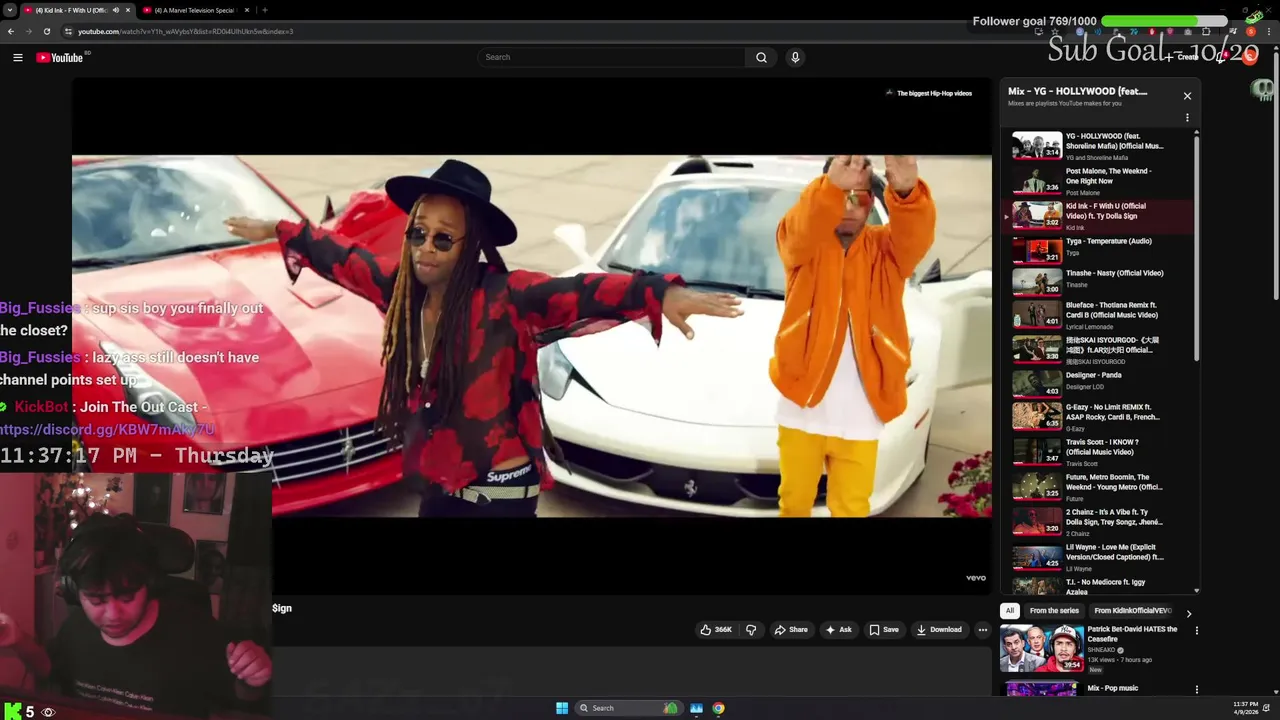The height and width of the screenshot is (720, 1280).
Task: Share the video
Action: (x=791, y=630)
